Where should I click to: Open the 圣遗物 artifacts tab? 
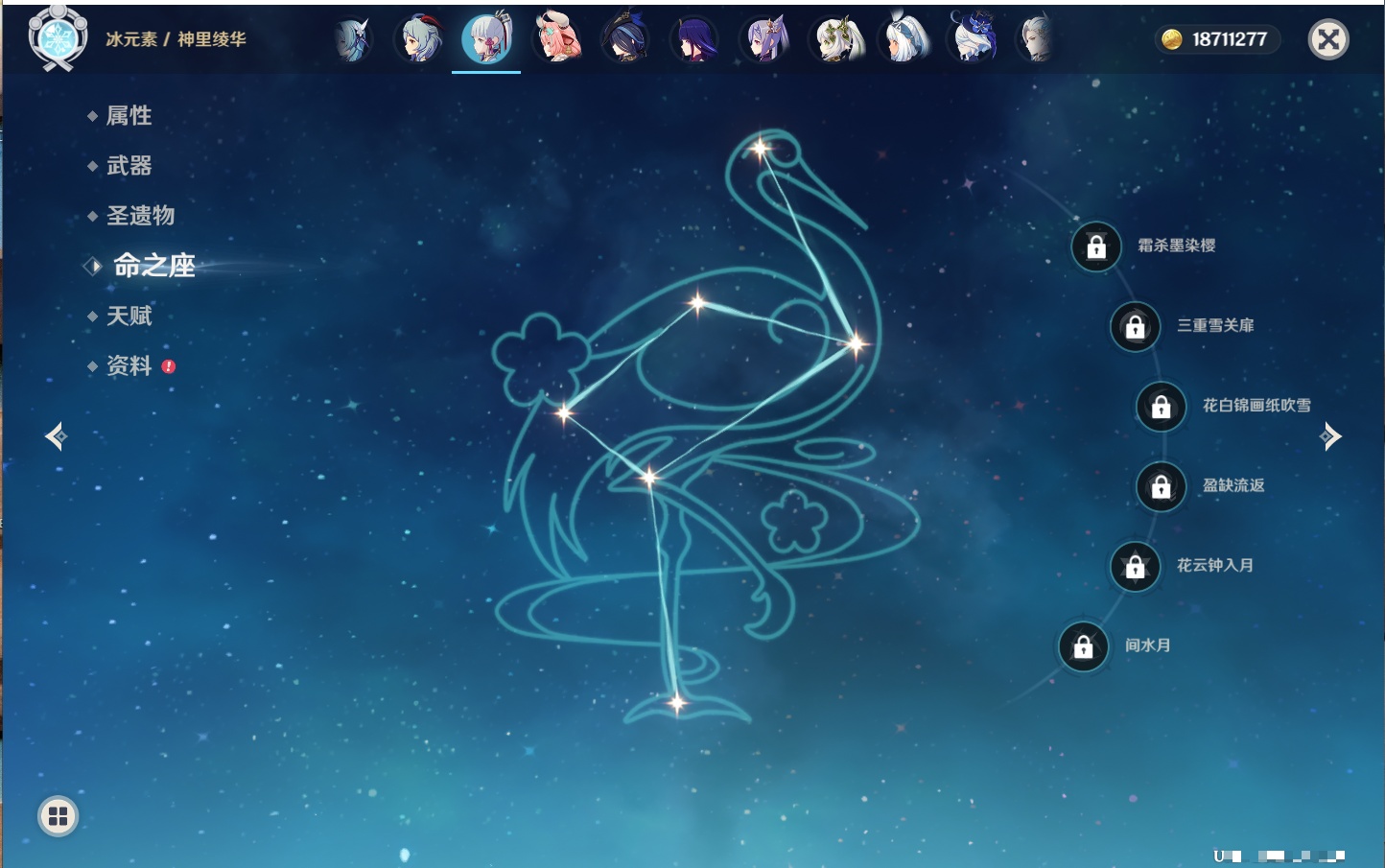(x=140, y=216)
